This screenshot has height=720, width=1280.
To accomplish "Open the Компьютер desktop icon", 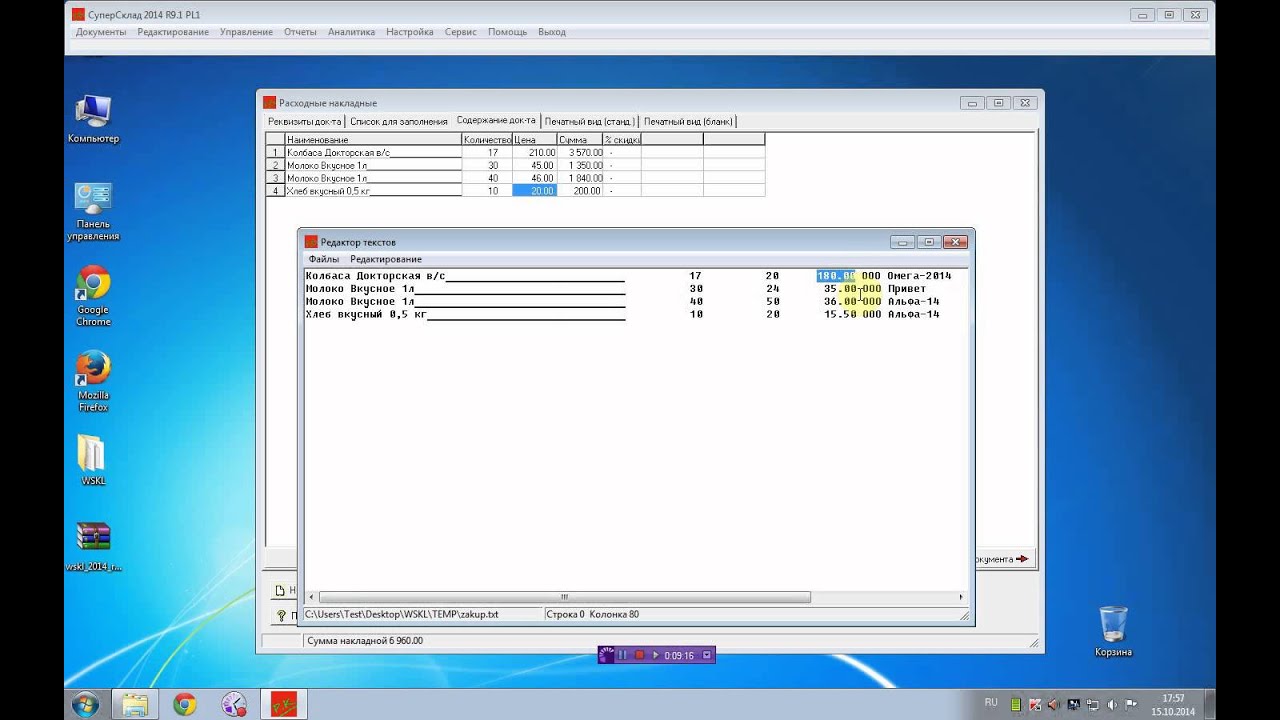I will coord(93,118).
